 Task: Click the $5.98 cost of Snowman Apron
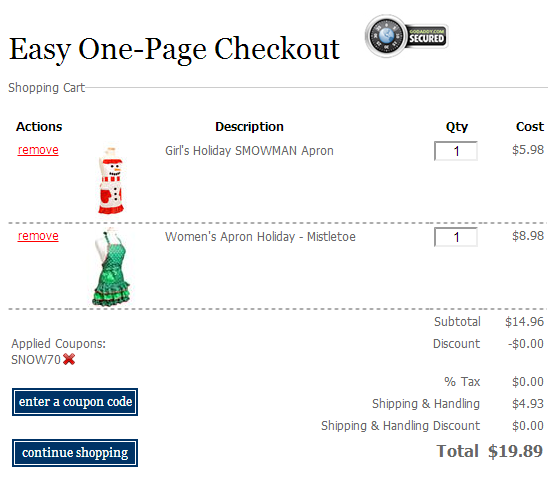tap(528, 150)
